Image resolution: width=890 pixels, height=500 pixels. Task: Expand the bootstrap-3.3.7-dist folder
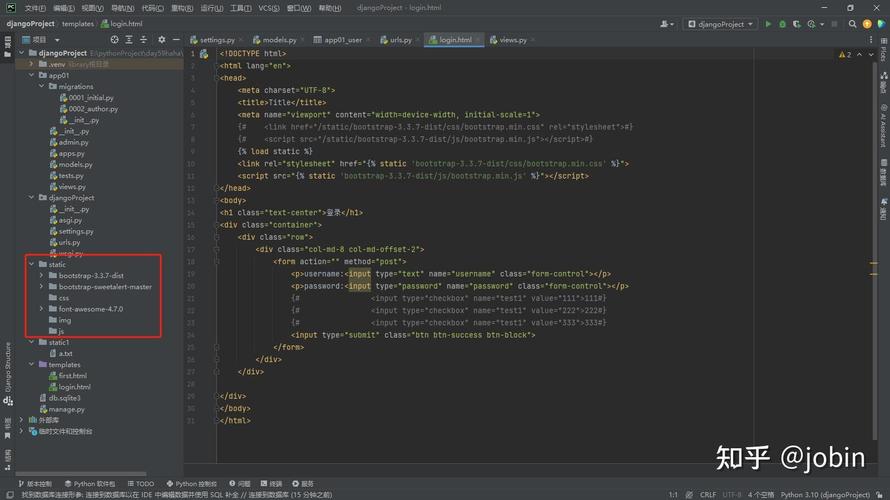coord(41,275)
